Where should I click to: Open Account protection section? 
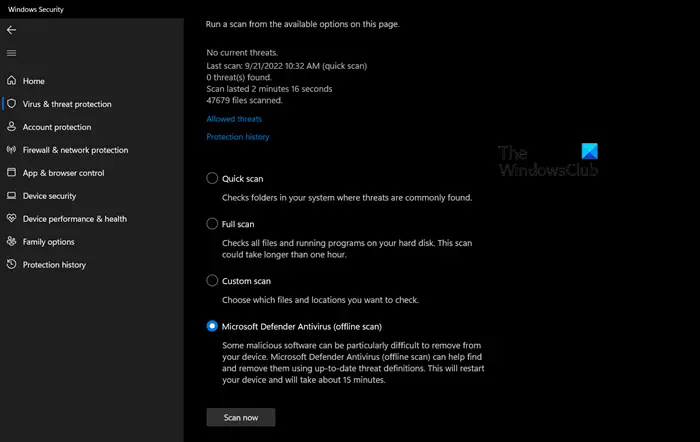(57, 127)
